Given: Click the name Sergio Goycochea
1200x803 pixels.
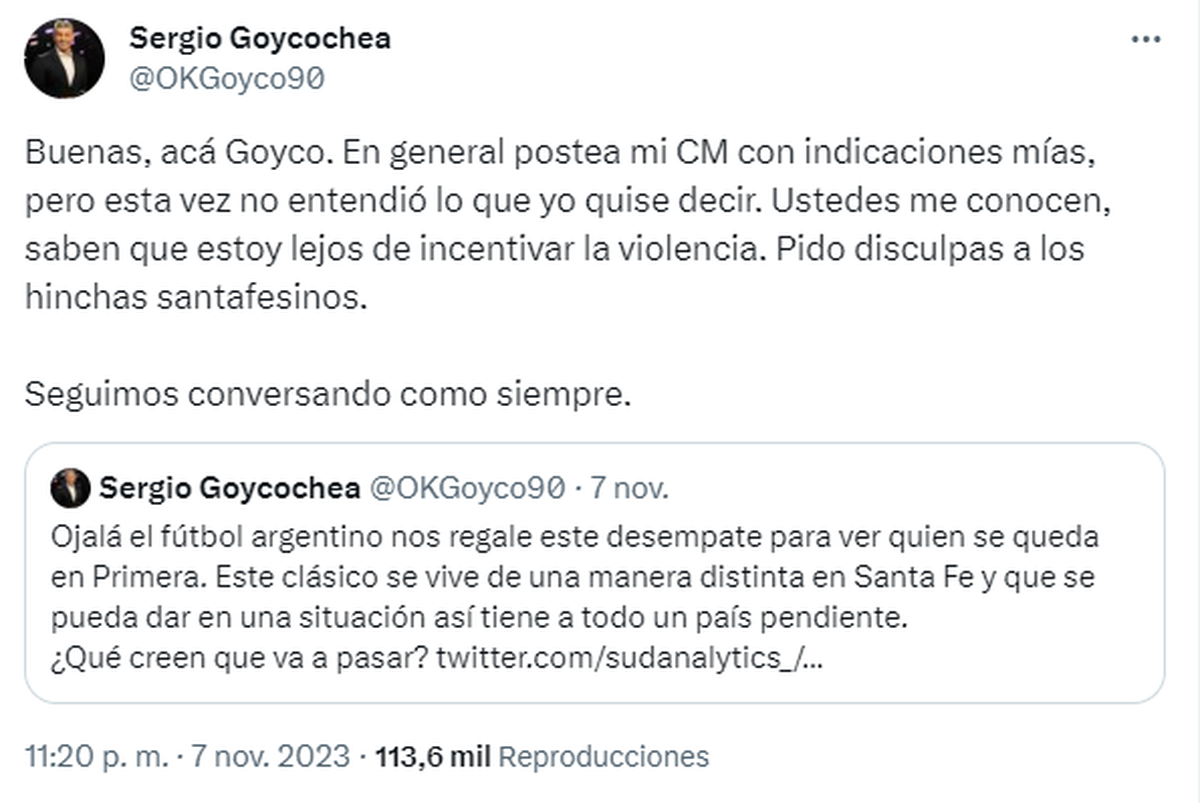Looking at the screenshot, I should (x=259, y=38).
